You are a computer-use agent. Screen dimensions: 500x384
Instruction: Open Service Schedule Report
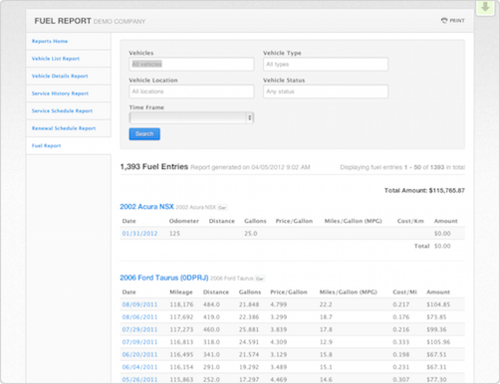62,111
